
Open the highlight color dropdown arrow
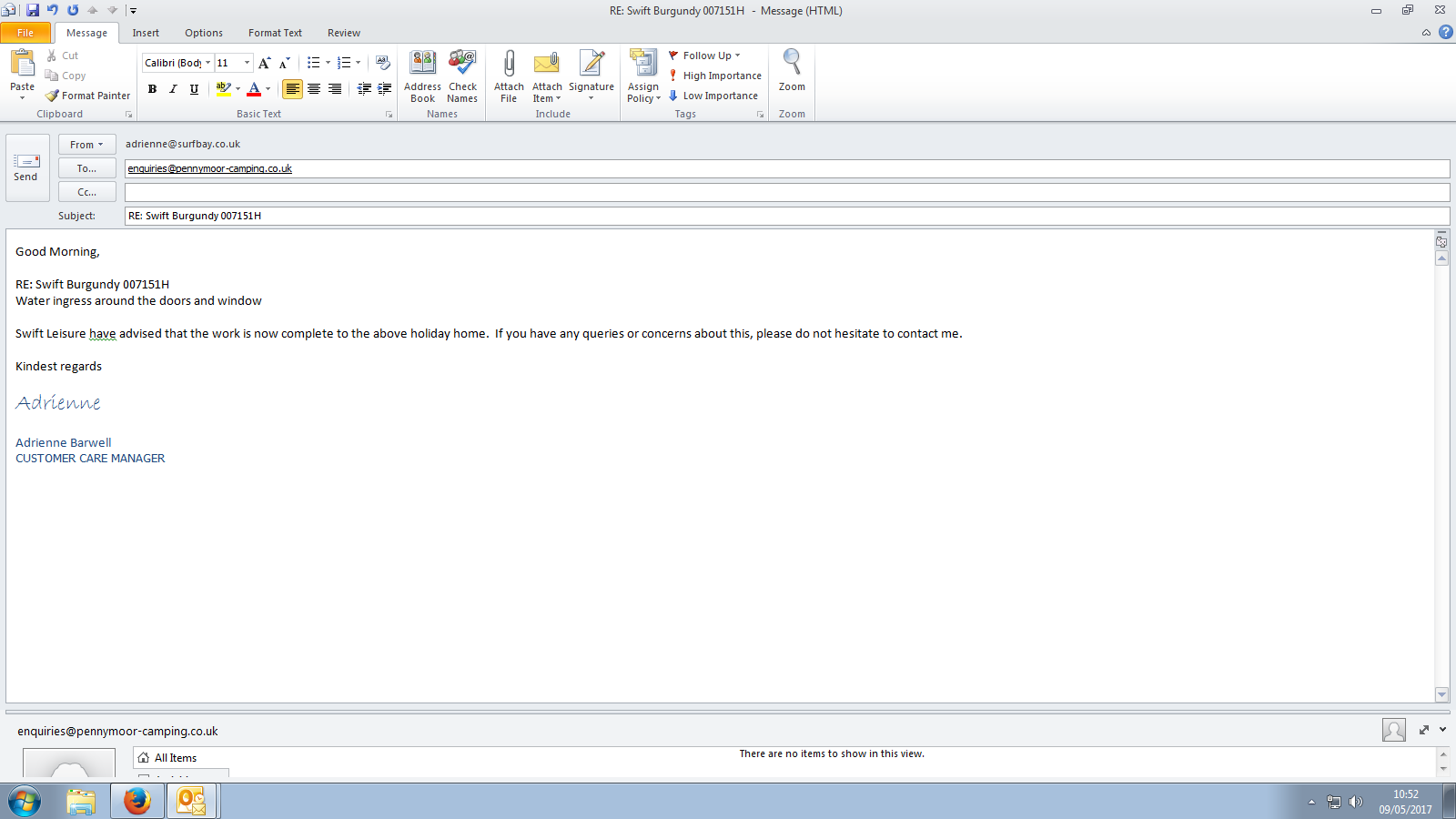click(x=238, y=88)
